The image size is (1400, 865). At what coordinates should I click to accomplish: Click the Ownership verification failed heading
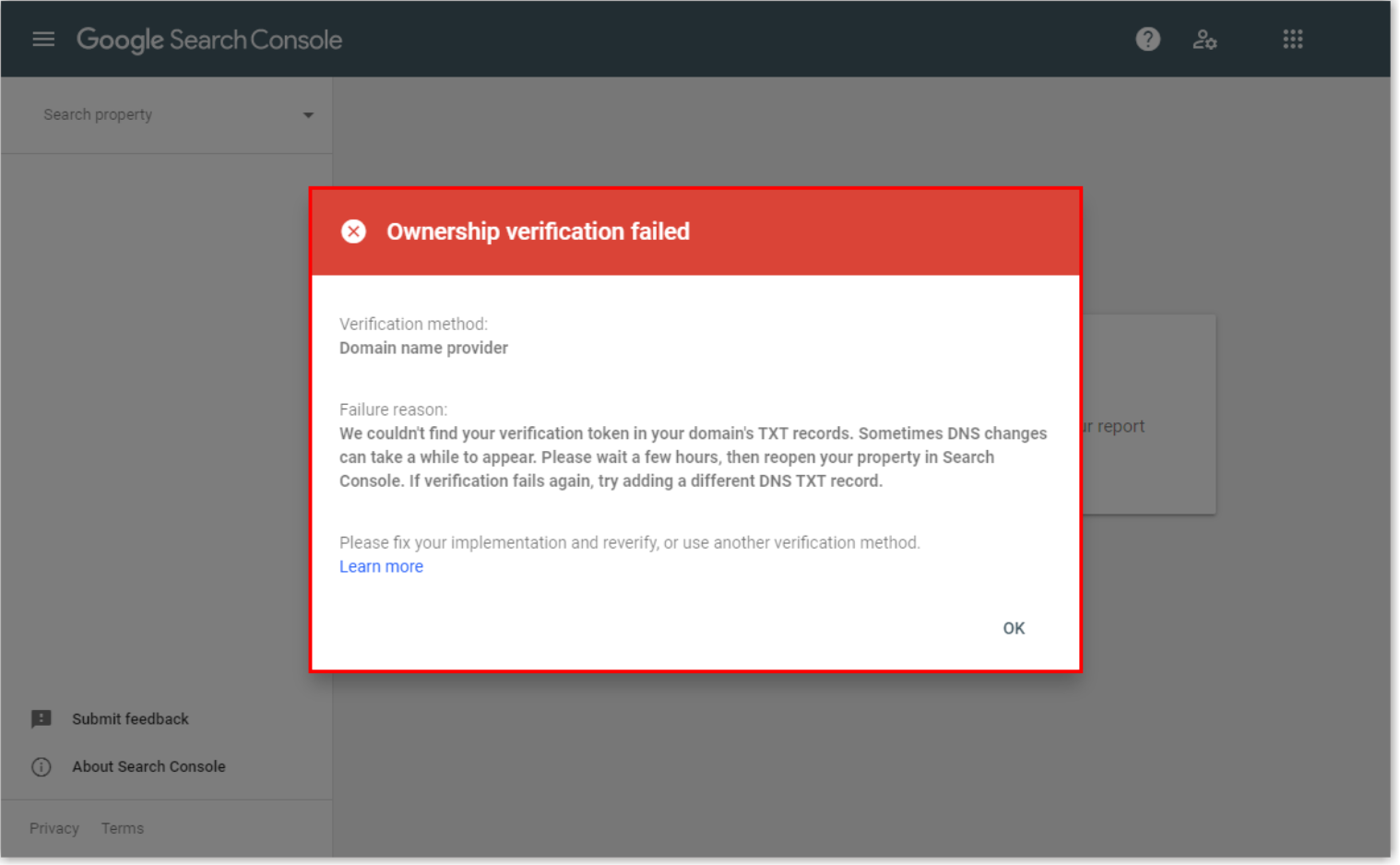(538, 231)
